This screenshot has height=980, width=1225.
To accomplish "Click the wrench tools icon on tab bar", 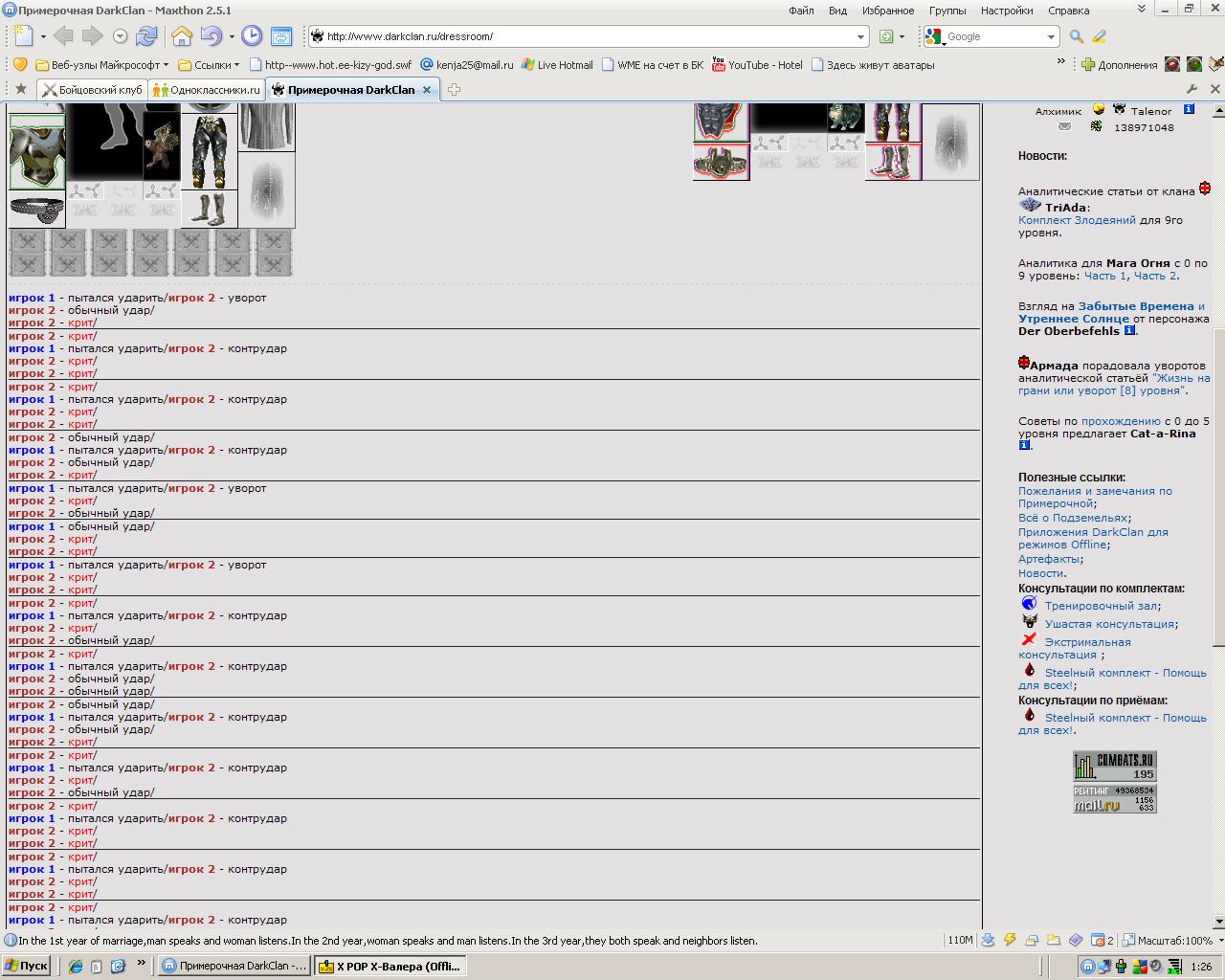I will (x=1192, y=89).
